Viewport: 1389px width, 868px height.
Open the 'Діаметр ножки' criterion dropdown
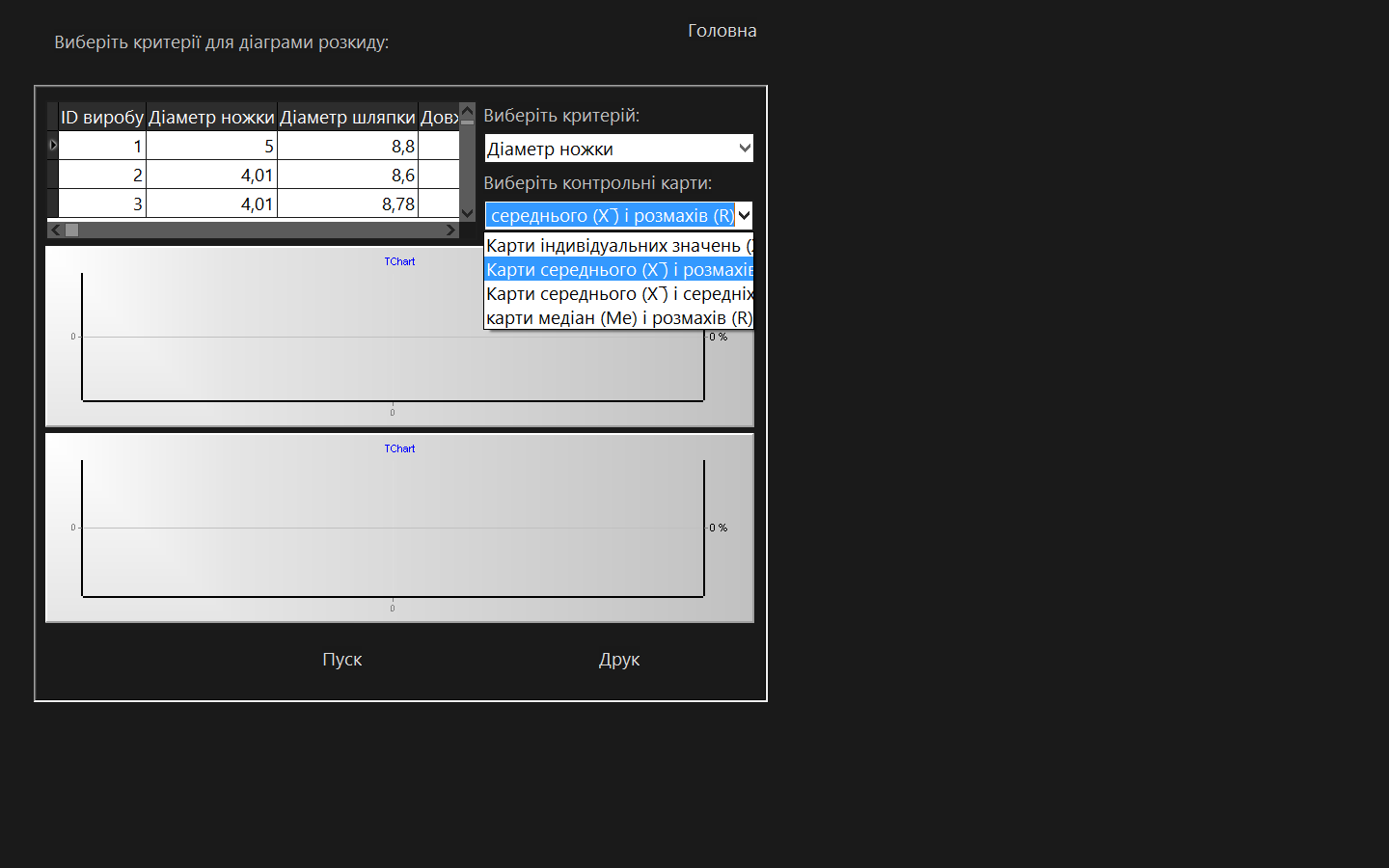click(x=617, y=149)
